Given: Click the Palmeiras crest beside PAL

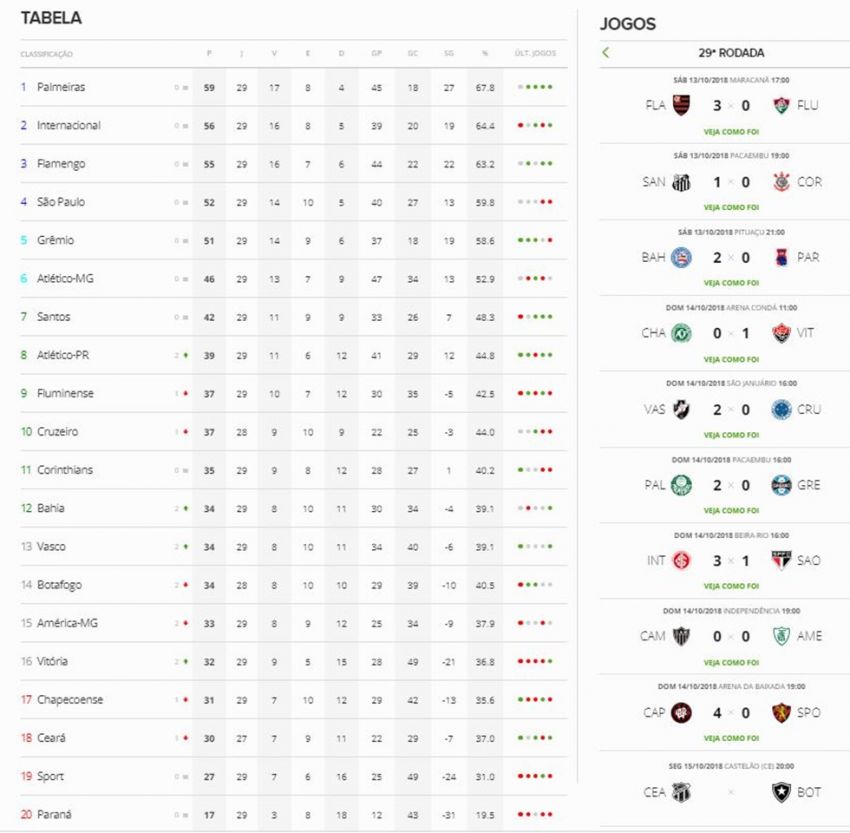Looking at the screenshot, I should (x=681, y=485).
